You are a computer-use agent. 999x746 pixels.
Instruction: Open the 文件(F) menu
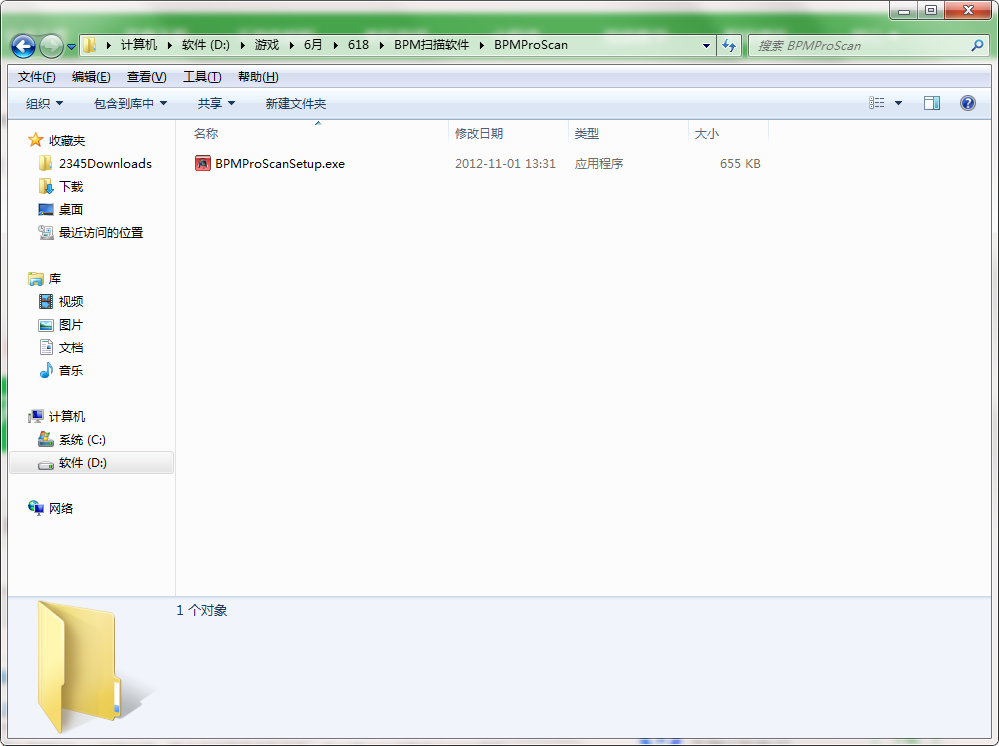point(36,77)
